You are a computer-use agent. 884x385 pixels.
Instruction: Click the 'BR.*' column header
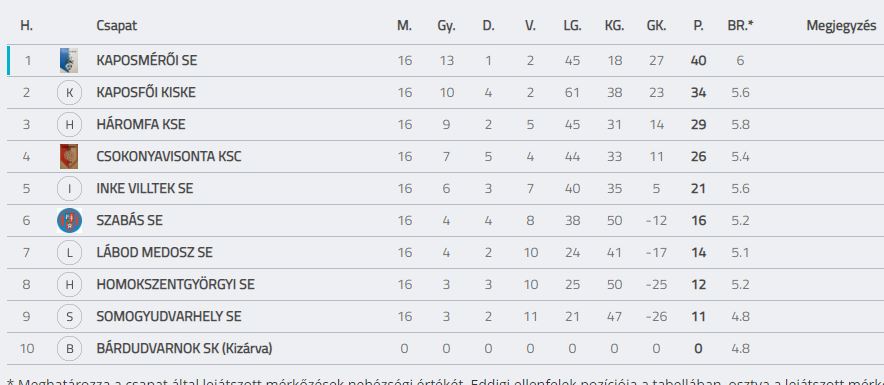pyautogui.click(x=740, y=26)
